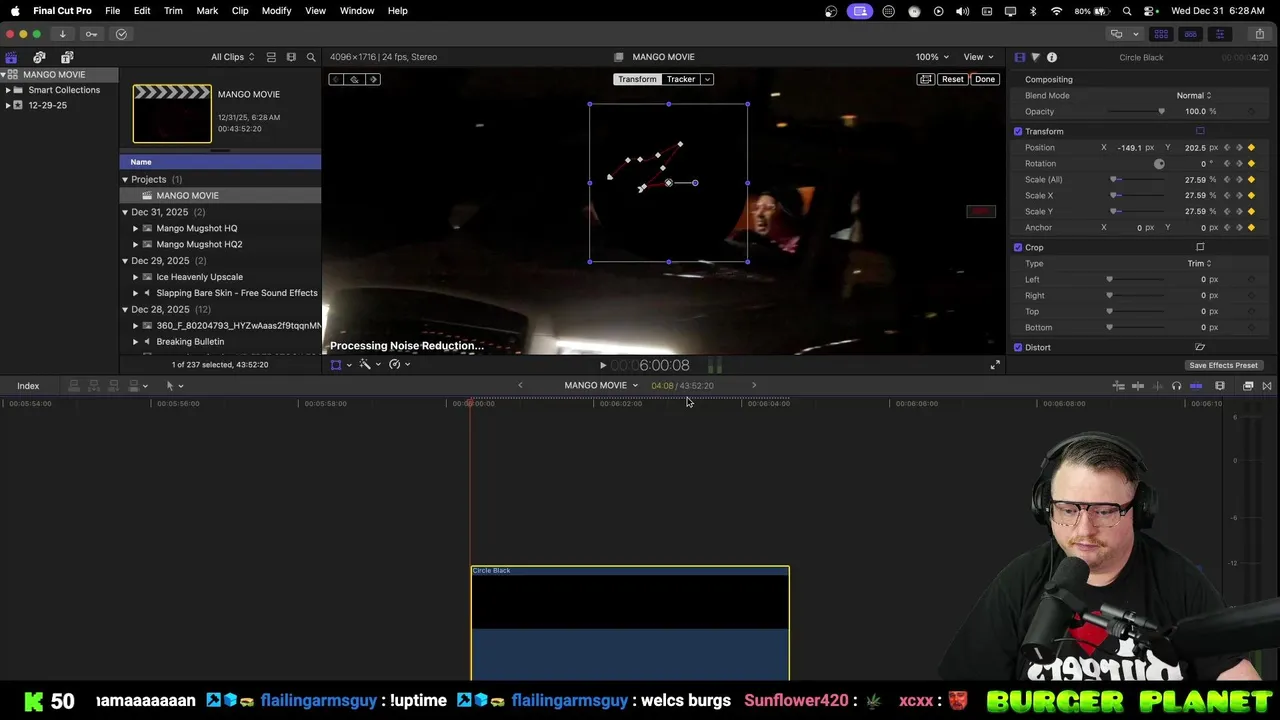Go to next keyframe in viewer
Image resolution: width=1280 pixels, height=720 pixels.
click(373, 79)
